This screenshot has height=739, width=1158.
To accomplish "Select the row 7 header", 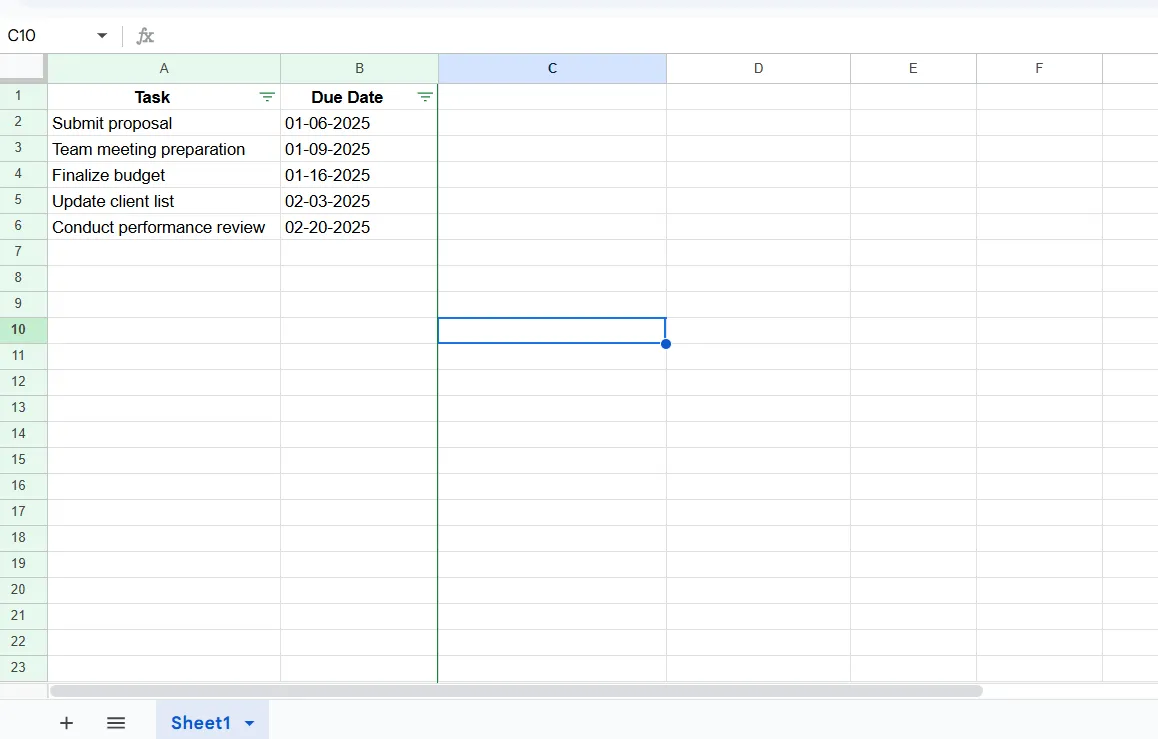I will [x=18, y=252].
